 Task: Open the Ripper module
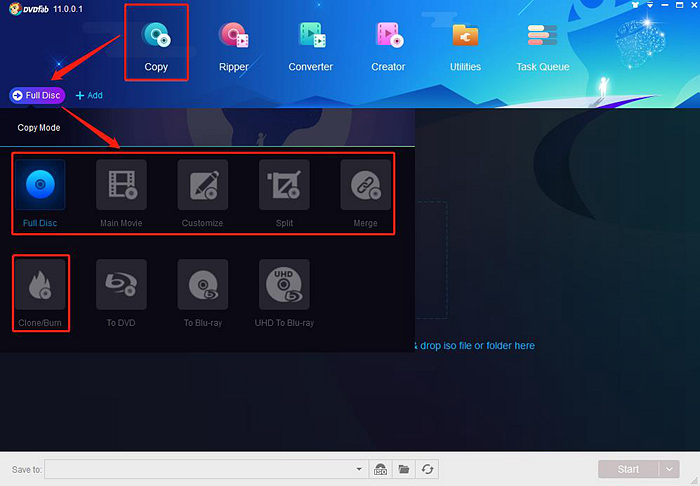[233, 46]
